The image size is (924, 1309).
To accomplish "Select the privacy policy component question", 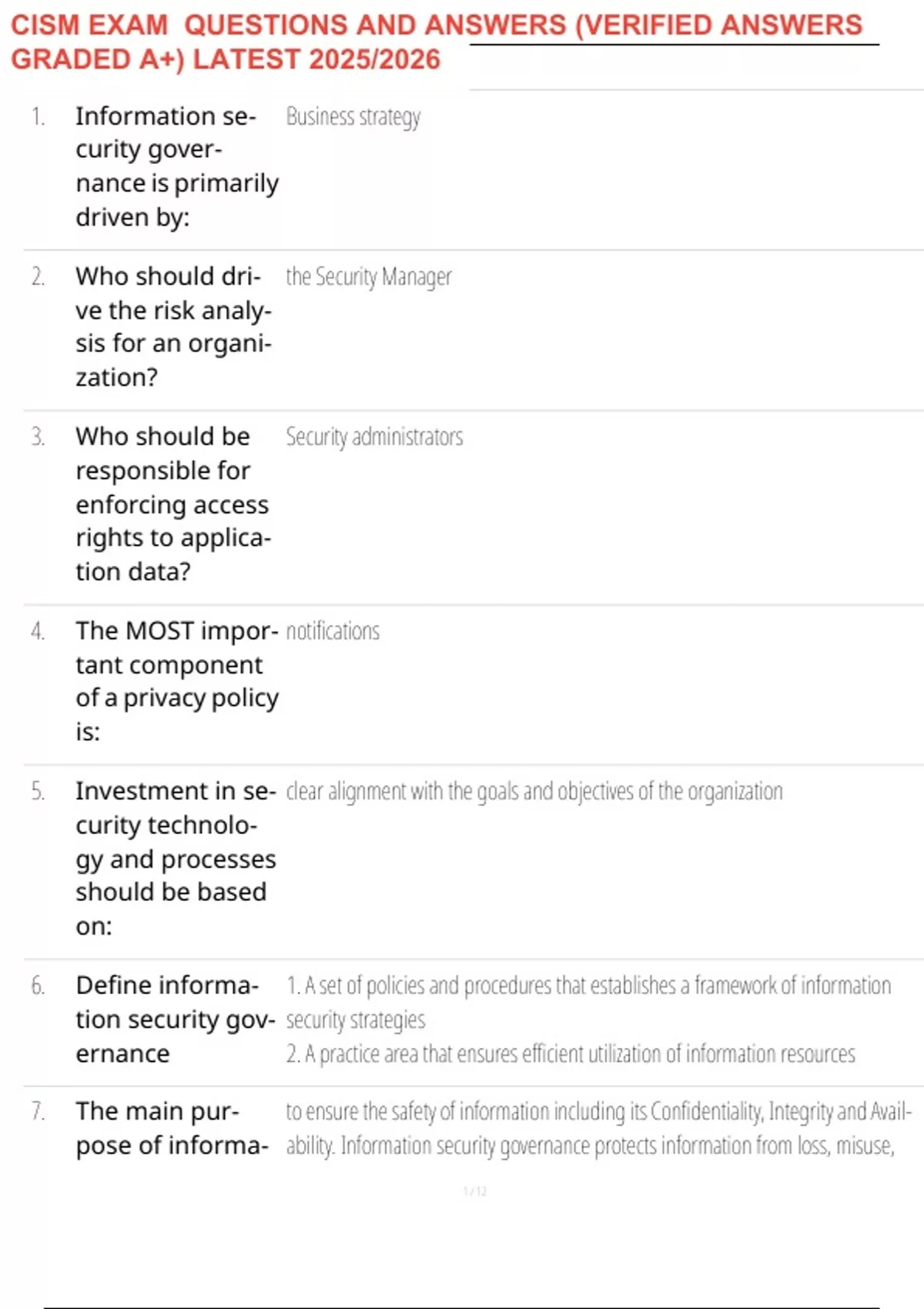I will 176,681.
